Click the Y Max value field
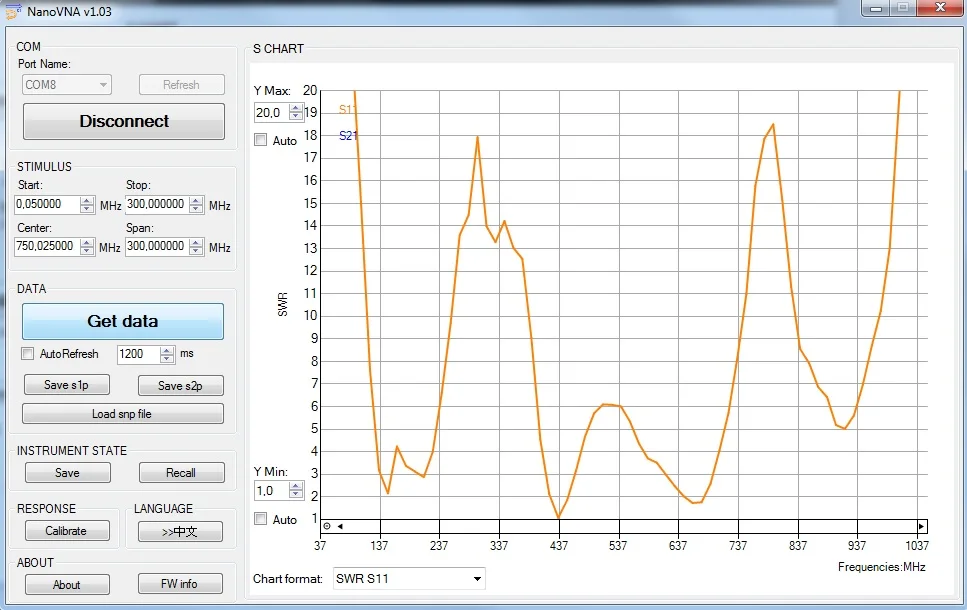This screenshot has width=967, height=610. [271, 113]
